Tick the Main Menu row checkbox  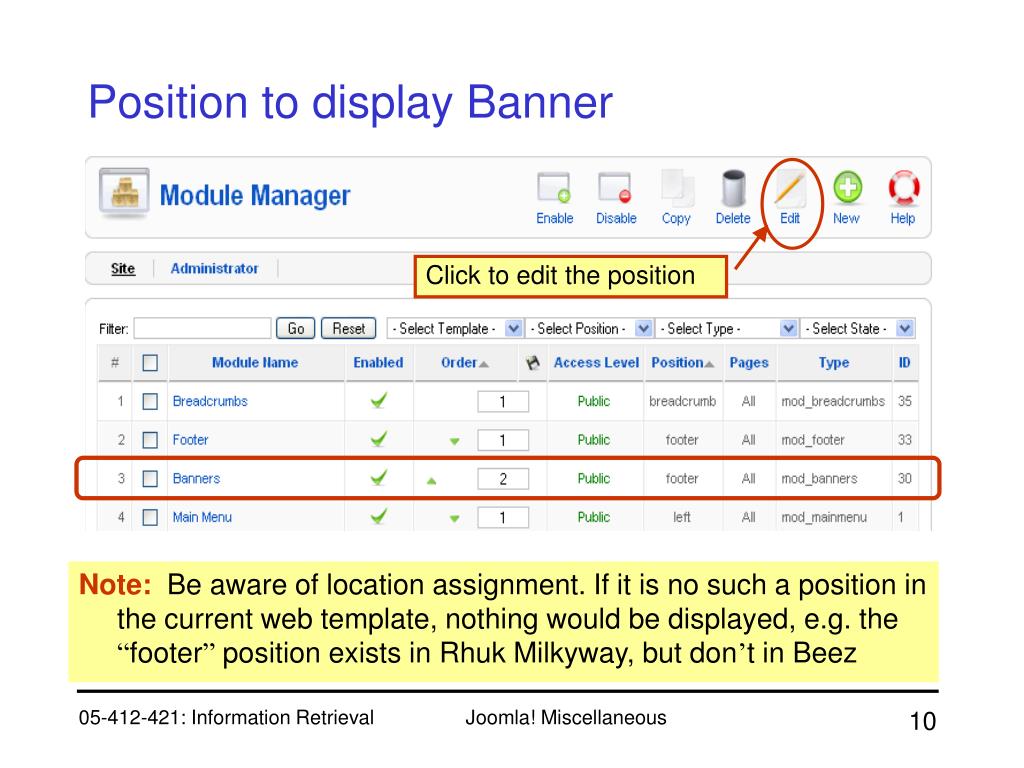click(x=150, y=517)
